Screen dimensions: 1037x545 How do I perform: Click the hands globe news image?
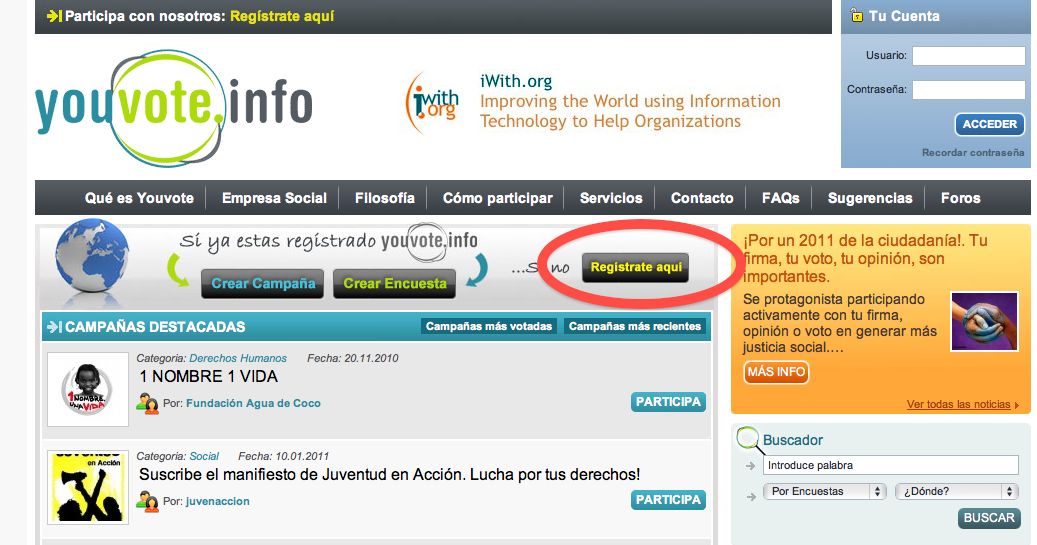[x=983, y=321]
